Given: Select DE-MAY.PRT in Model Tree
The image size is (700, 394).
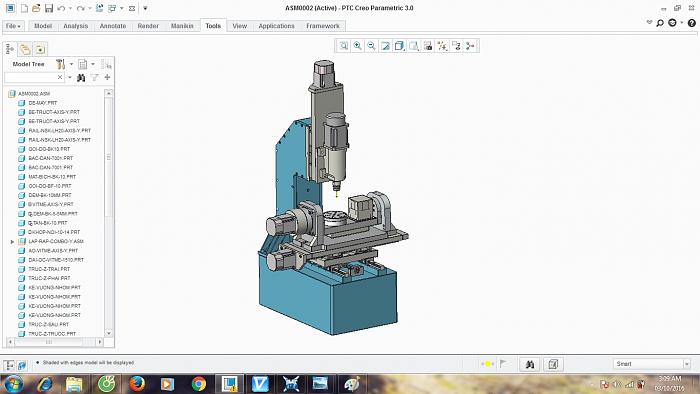Looking at the screenshot, I should (42, 103).
